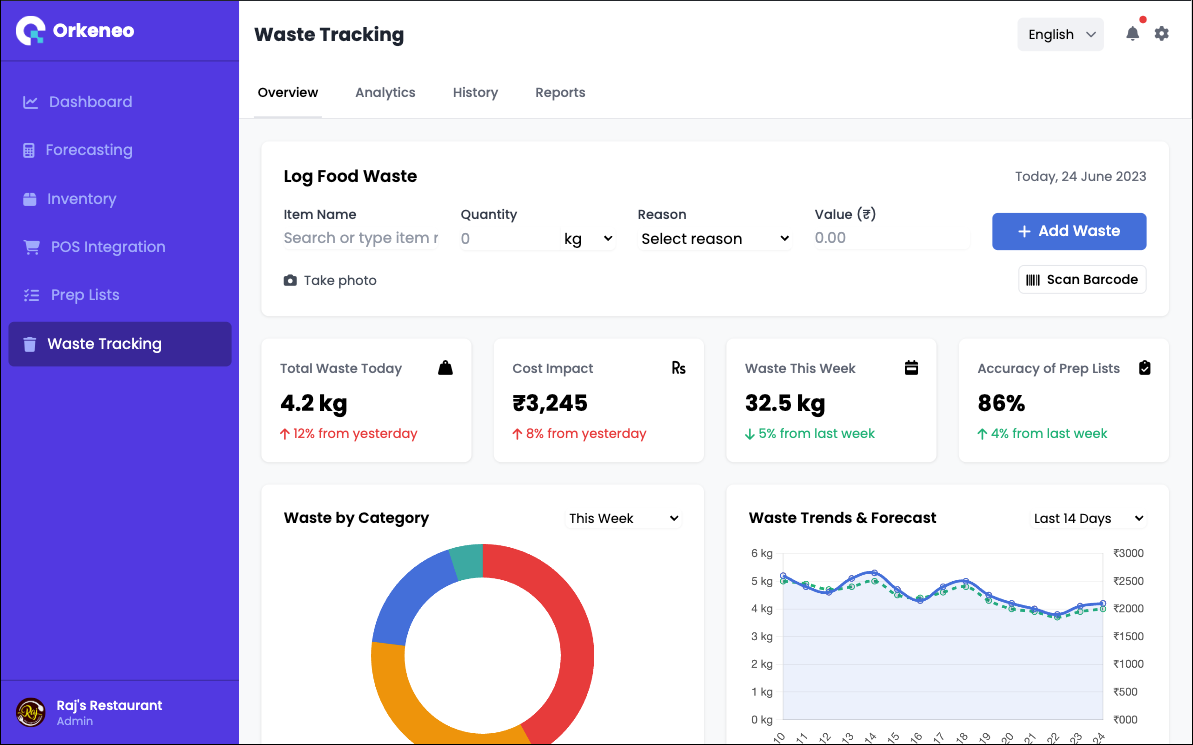This screenshot has height=745, width=1193.
Task: Open the This Week period dropdown
Action: pyautogui.click(x=623, y=518)
